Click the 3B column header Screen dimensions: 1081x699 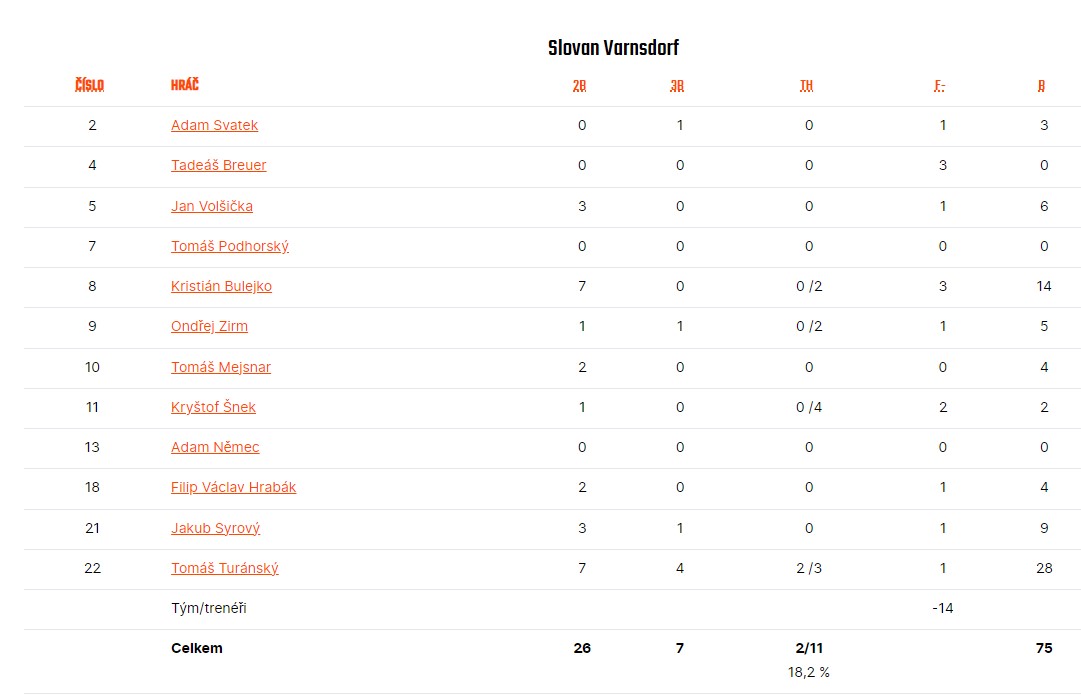click(677, 85)
